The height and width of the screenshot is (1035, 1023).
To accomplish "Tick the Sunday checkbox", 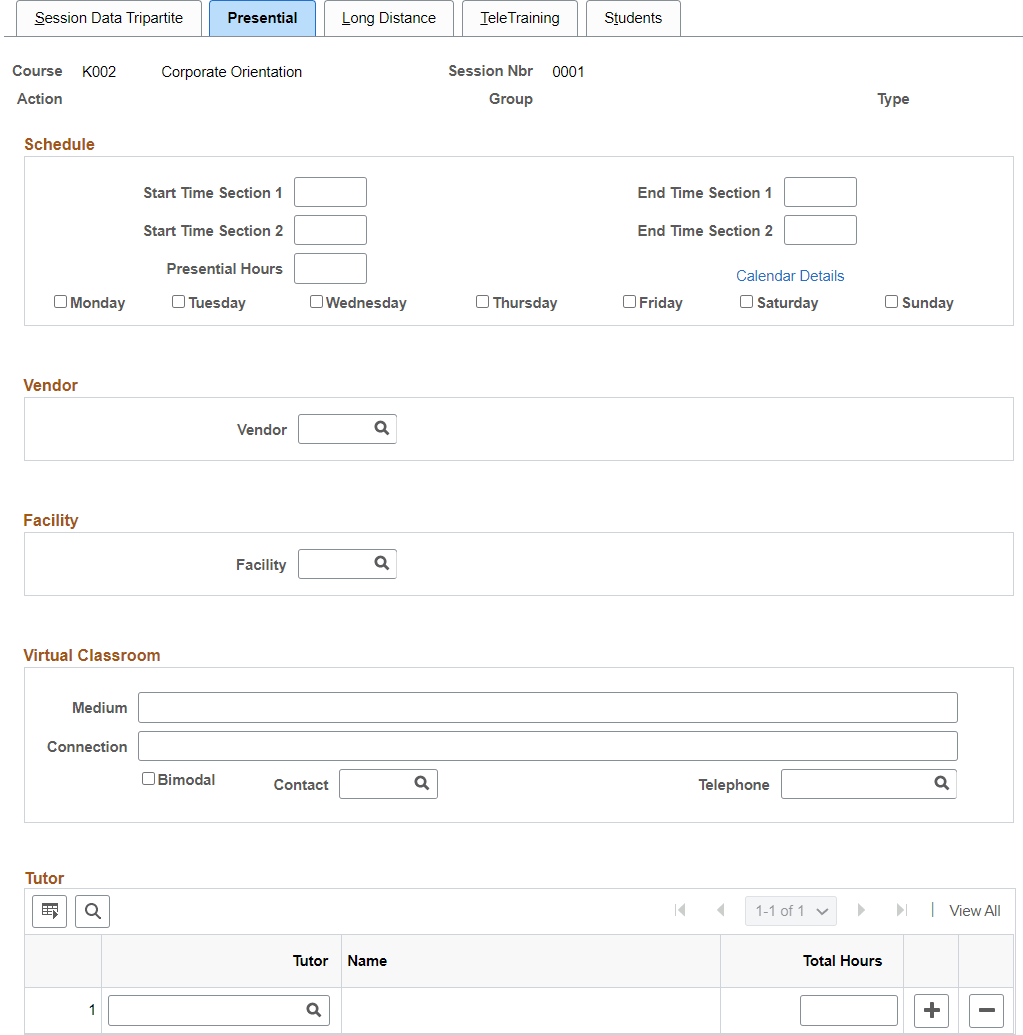I will [891, 302].
